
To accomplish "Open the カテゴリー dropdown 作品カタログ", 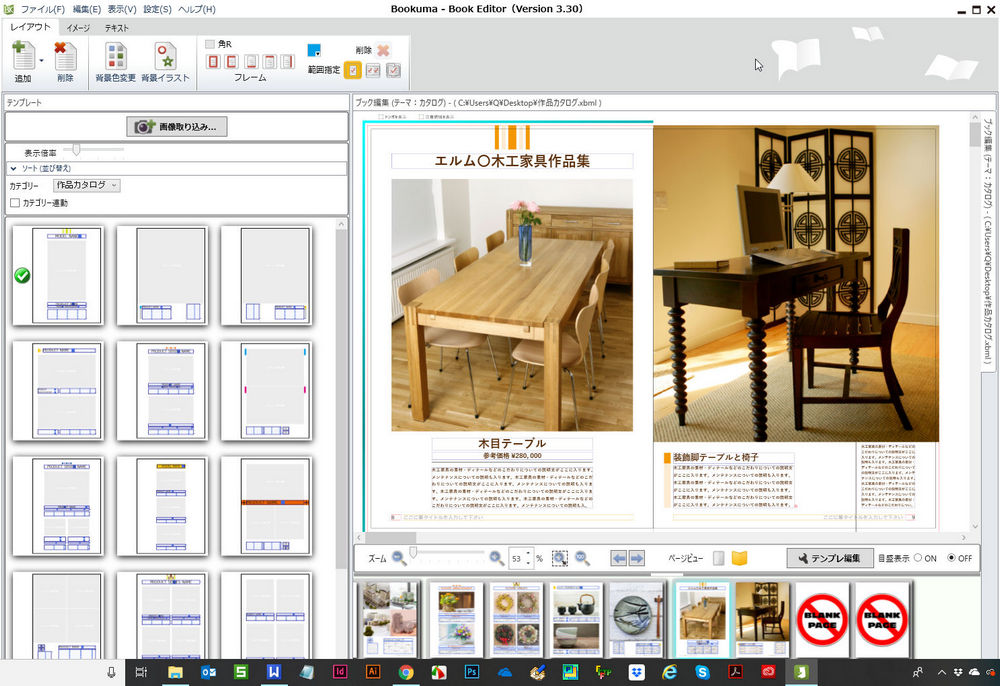I will tap(87, 185).
